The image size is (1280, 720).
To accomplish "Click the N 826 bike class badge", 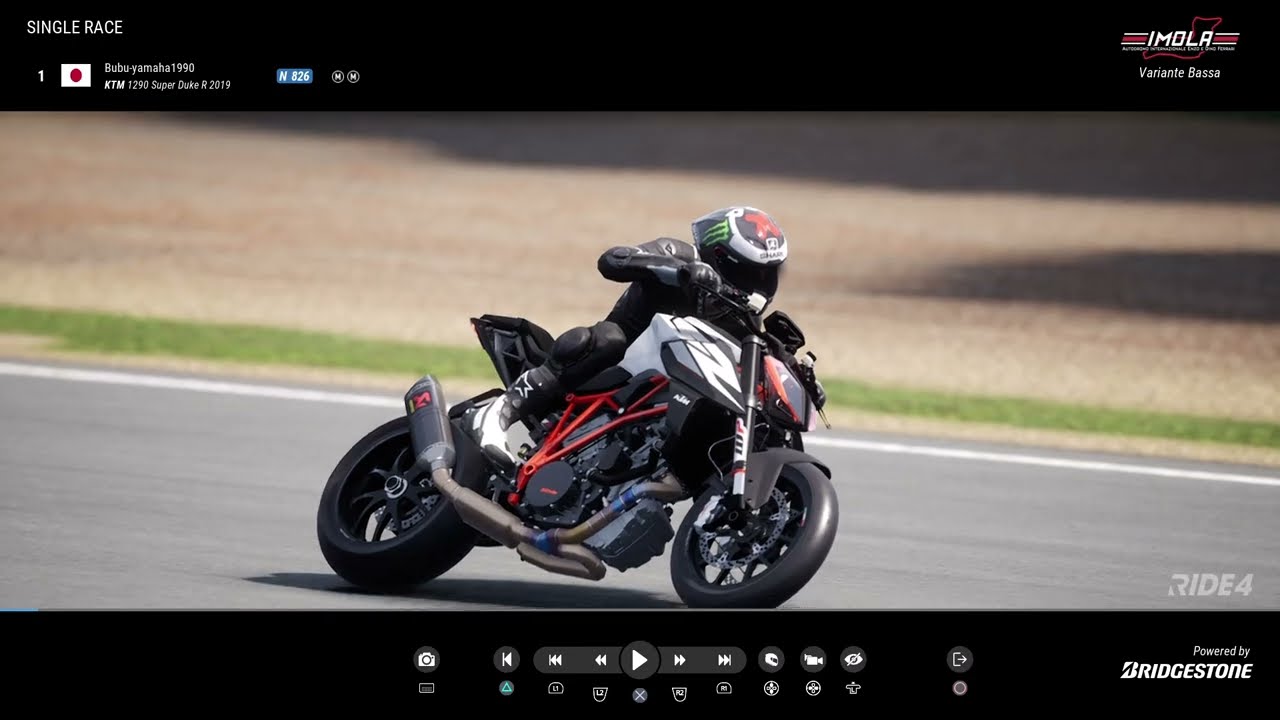I will [294, 76].
